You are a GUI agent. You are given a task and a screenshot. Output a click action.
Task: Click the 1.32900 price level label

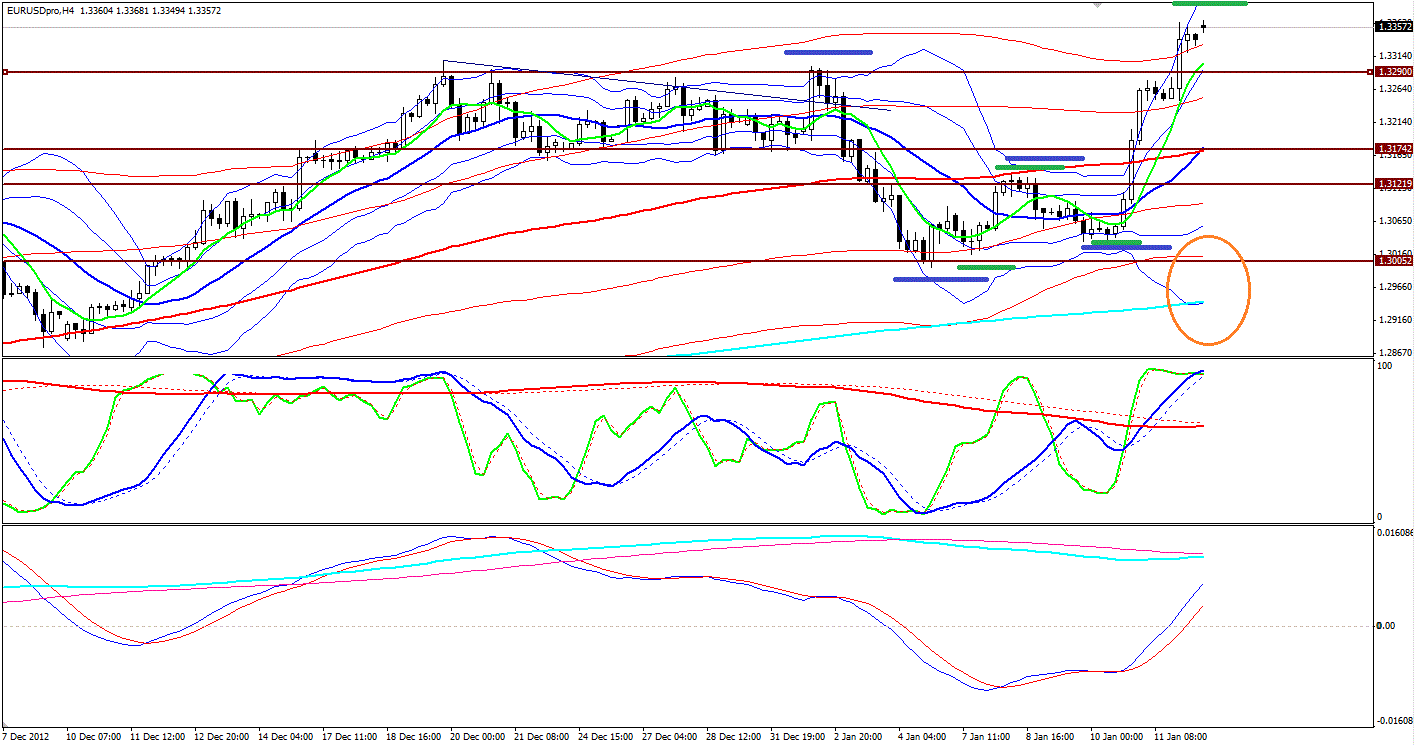coord(1393,72)
